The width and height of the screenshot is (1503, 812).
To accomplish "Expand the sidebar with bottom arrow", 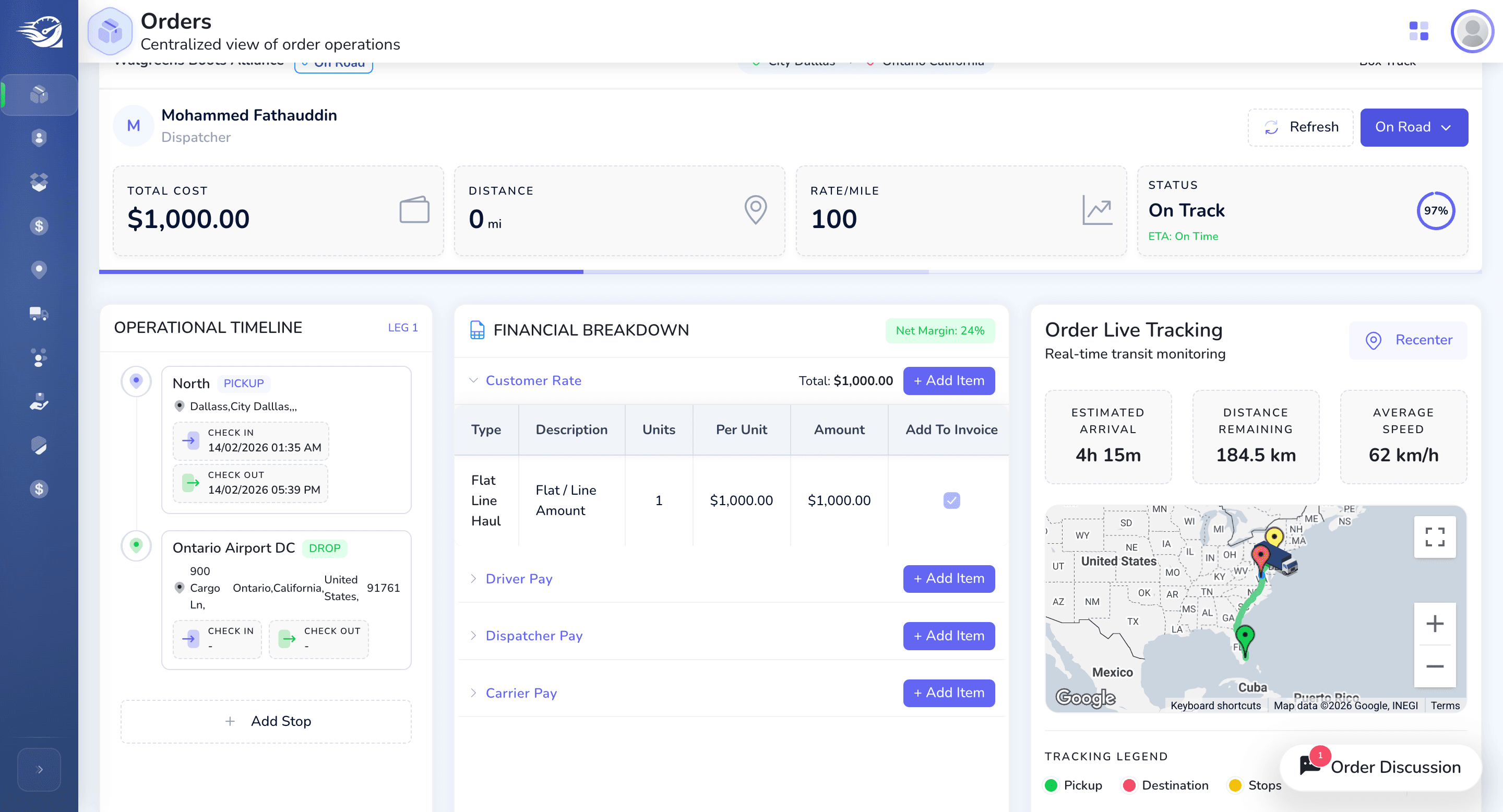I will [39, 770].
